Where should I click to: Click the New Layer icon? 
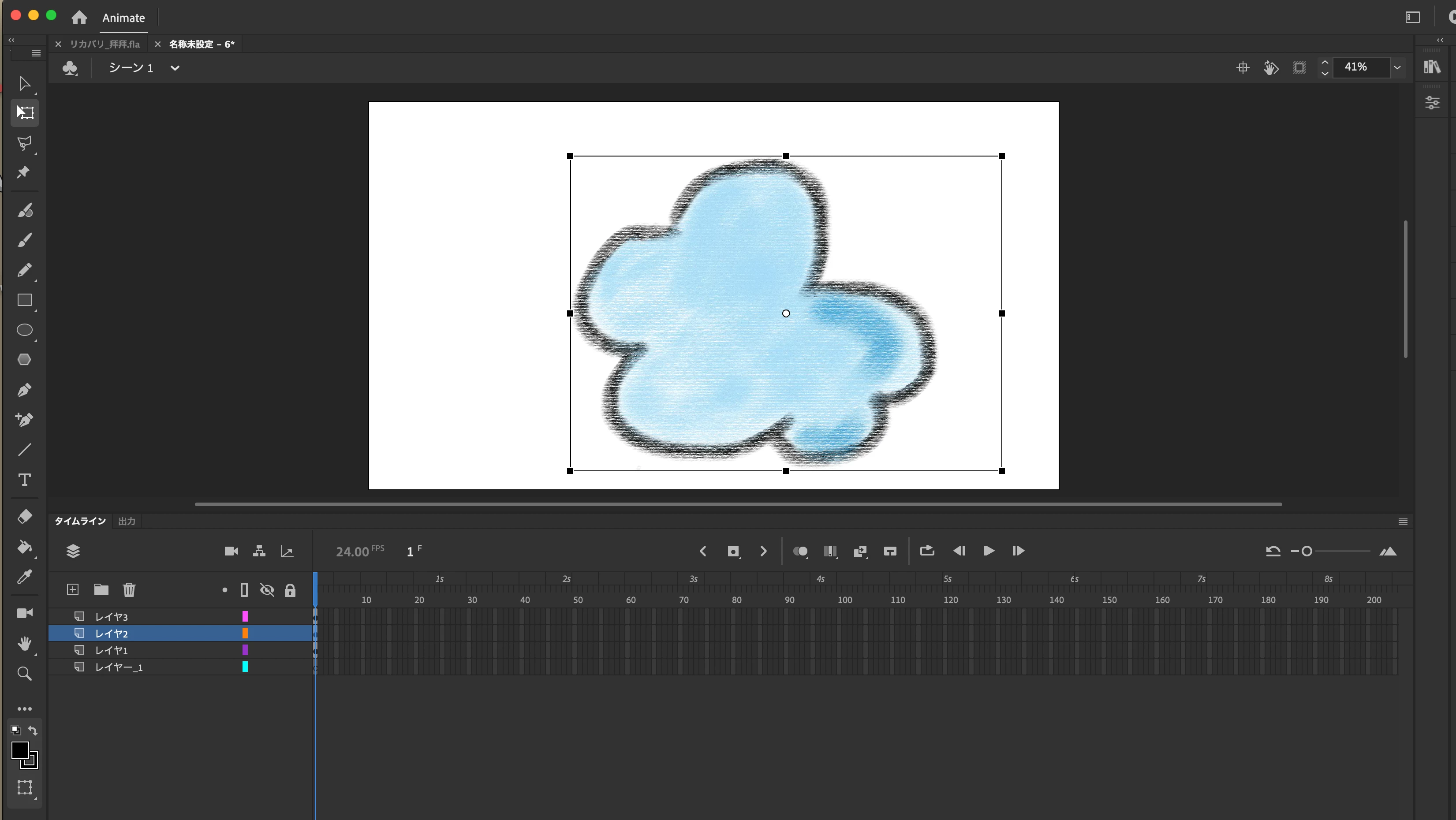(x=73, y=589)
